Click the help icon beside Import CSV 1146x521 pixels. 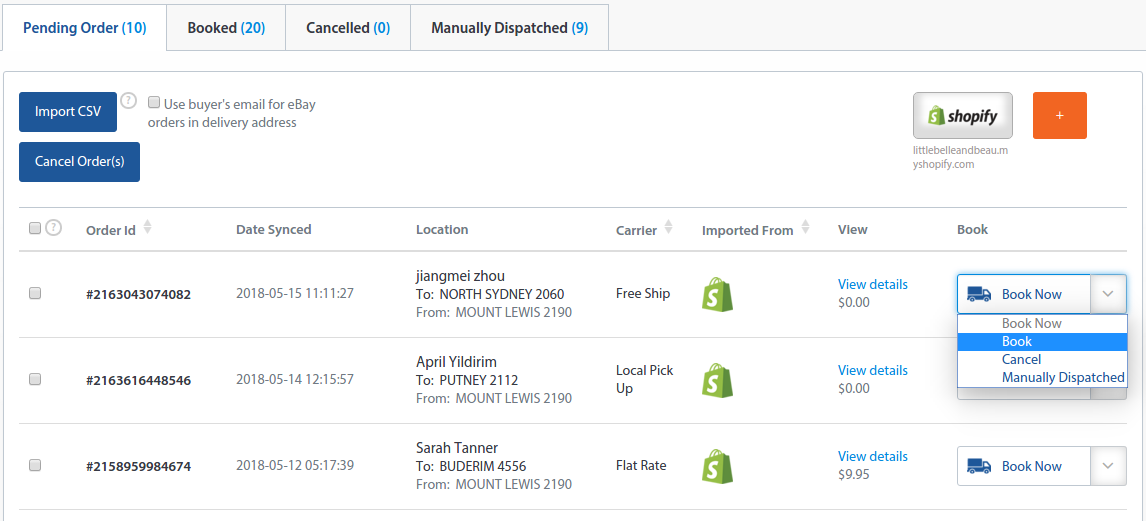129,100
